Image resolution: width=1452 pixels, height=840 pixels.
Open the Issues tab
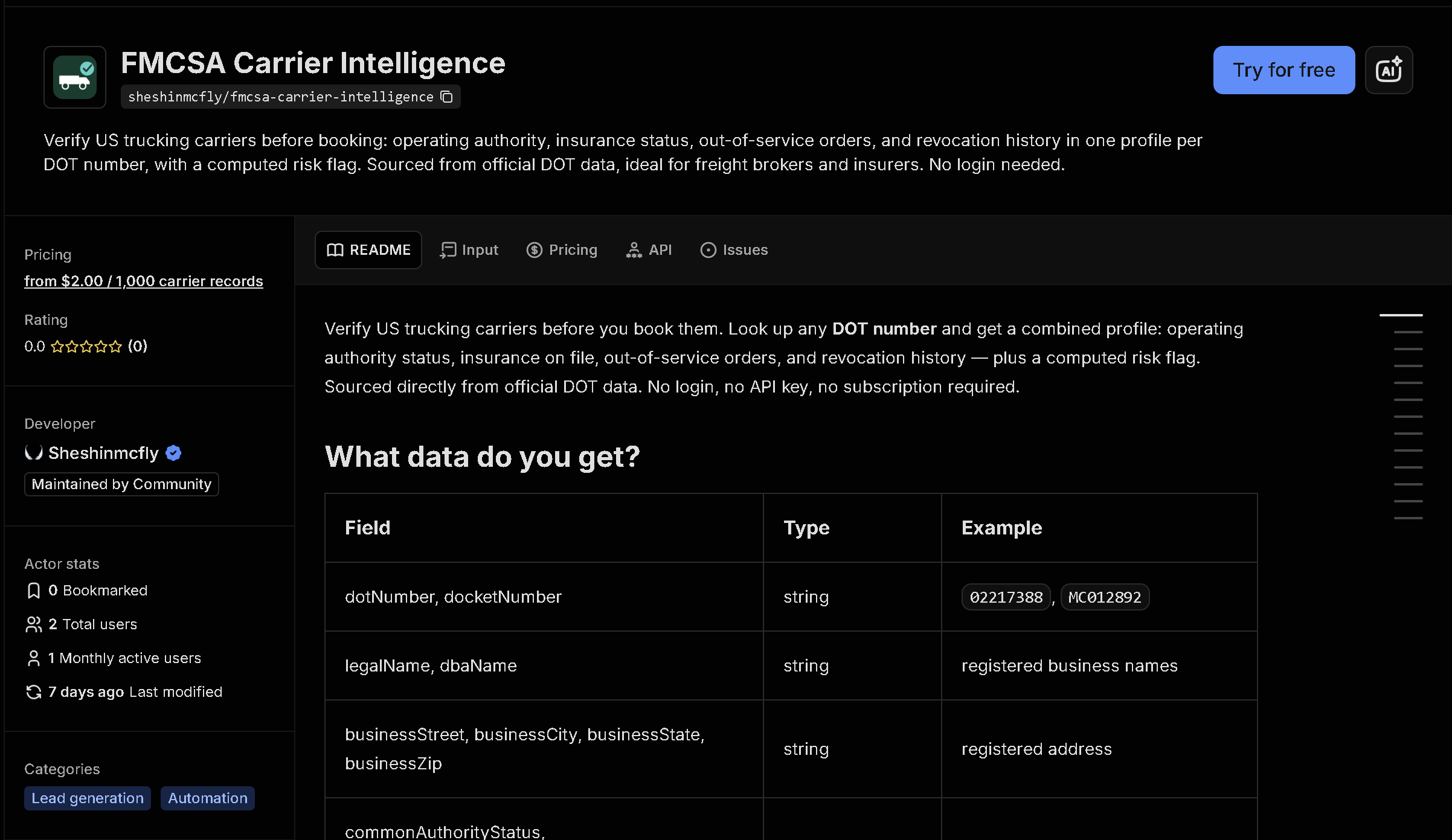[x=734, y=250]
